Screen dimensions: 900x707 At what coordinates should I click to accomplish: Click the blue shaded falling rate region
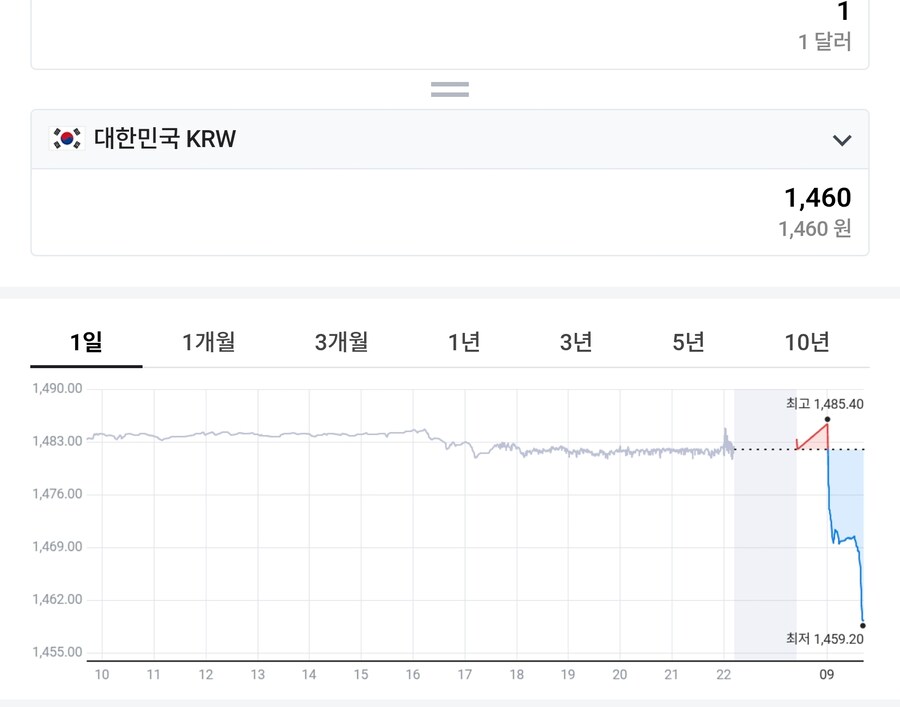[845, 490]
